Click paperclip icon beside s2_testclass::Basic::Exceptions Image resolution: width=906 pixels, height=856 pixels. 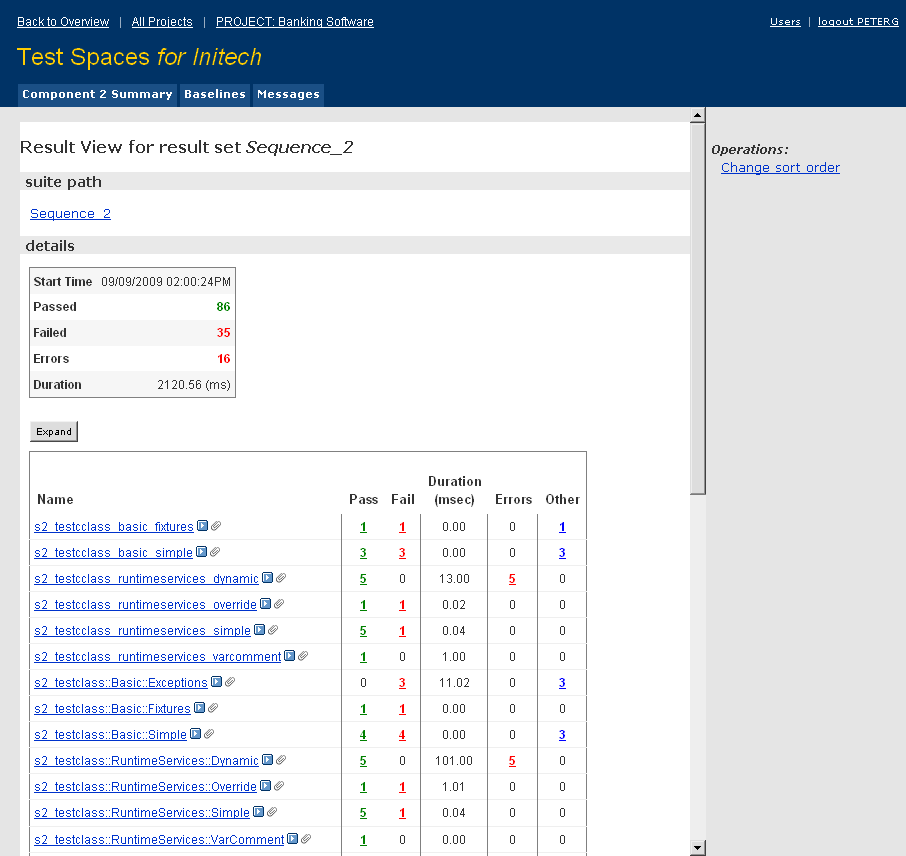click(x=230, y=682)
